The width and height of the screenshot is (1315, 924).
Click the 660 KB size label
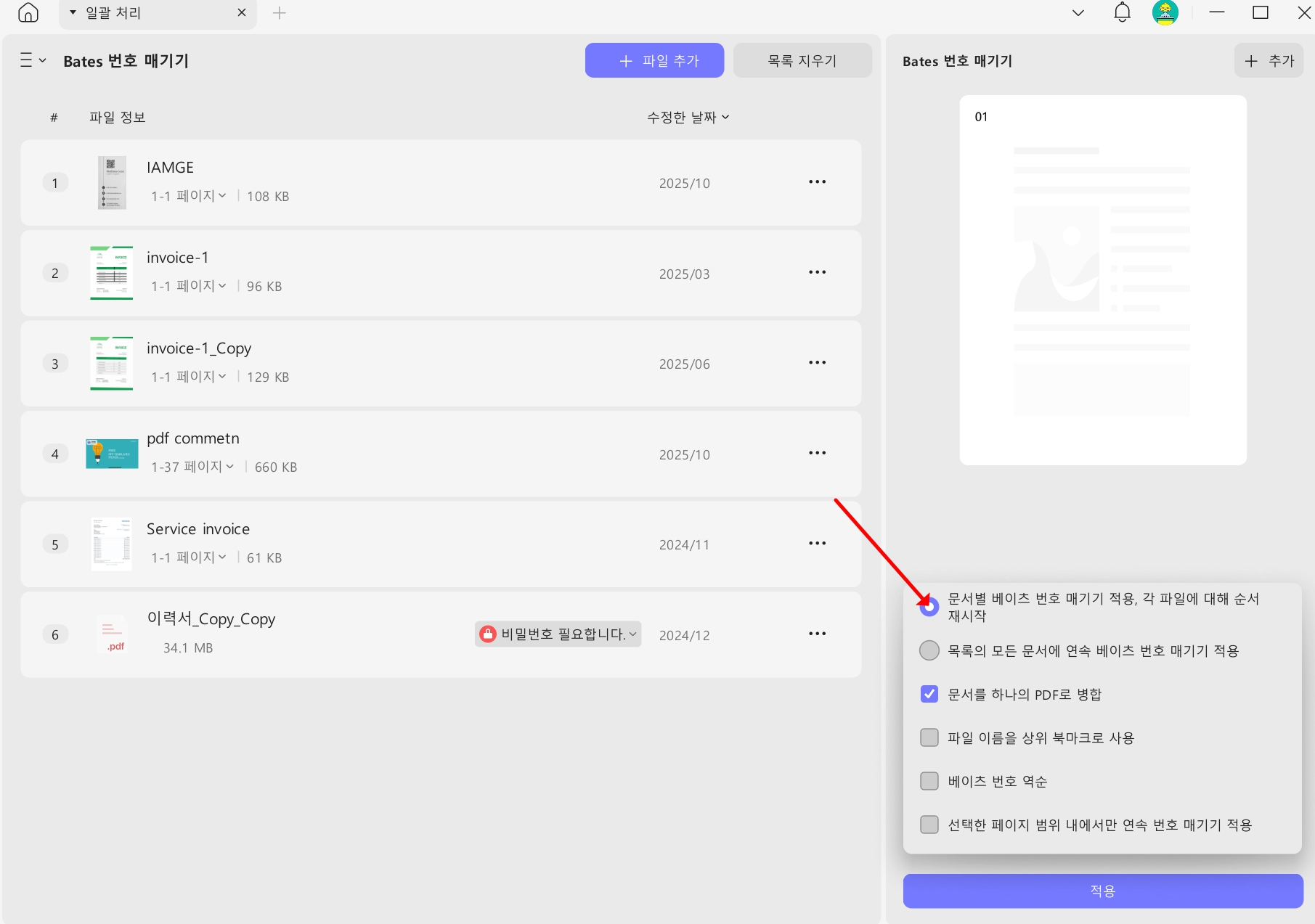tap(276, 467)
